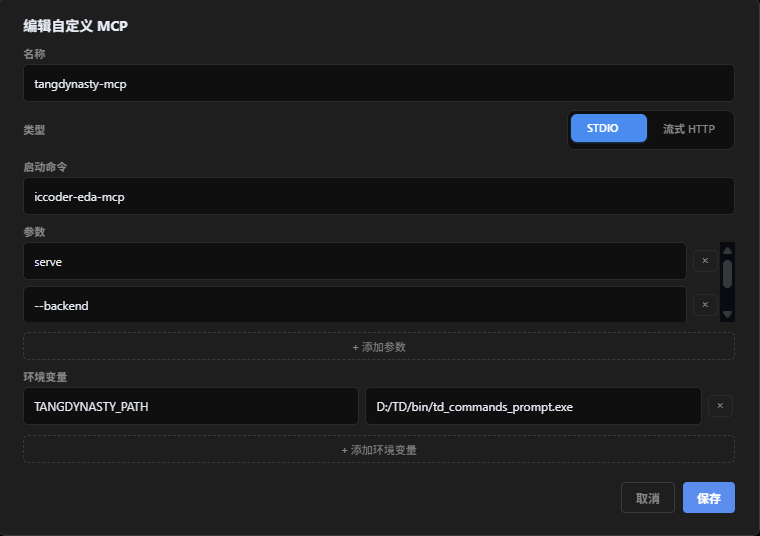Click the parameter list scrollbar down arrow
The image size is (760, 536).
click(727, 315)
